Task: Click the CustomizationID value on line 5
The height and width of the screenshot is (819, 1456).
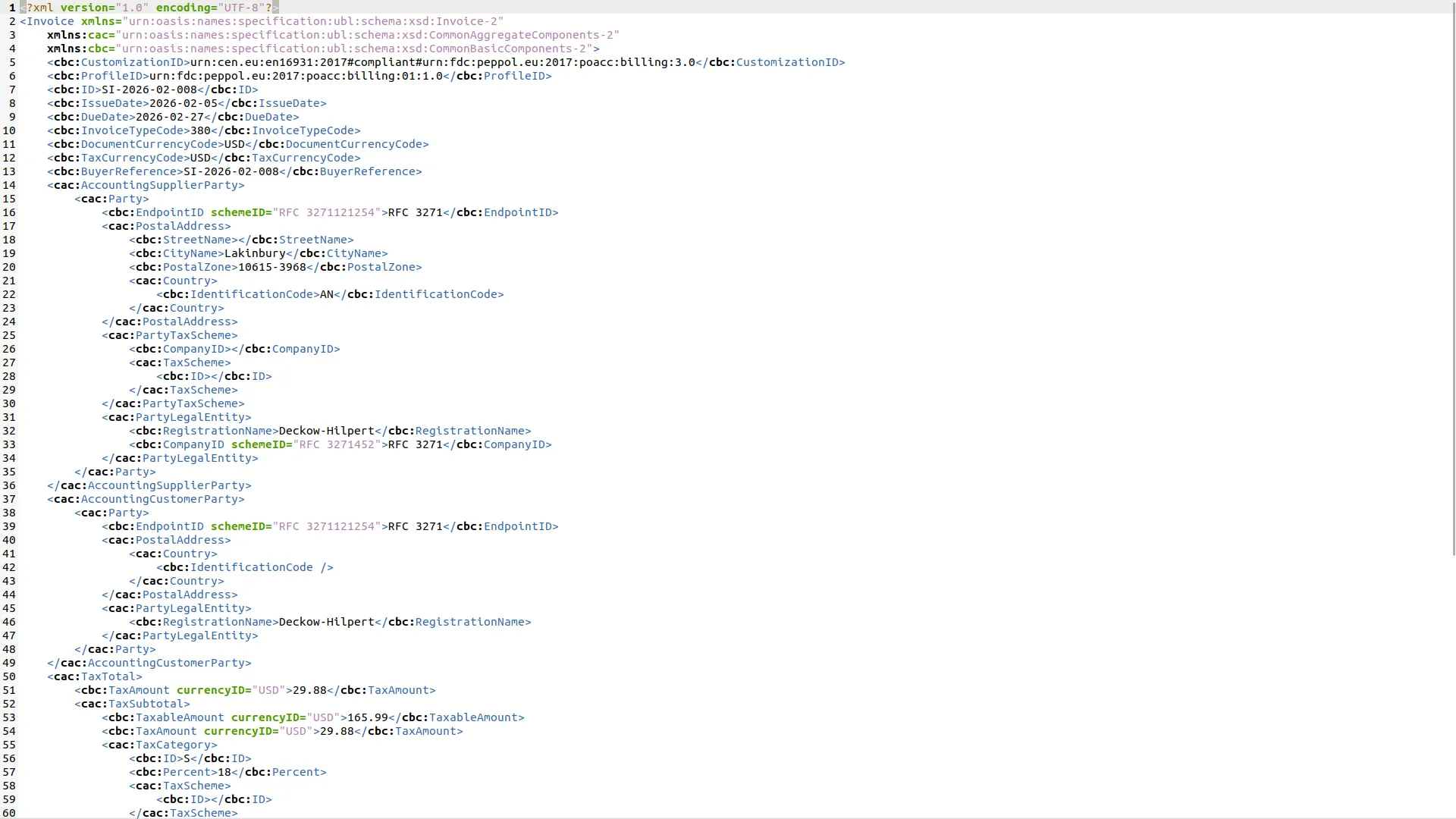Action: point(443,62)
